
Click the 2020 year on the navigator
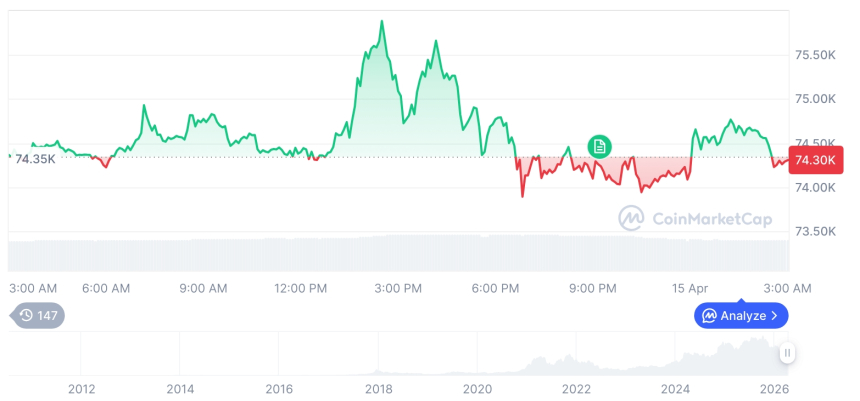477,388
